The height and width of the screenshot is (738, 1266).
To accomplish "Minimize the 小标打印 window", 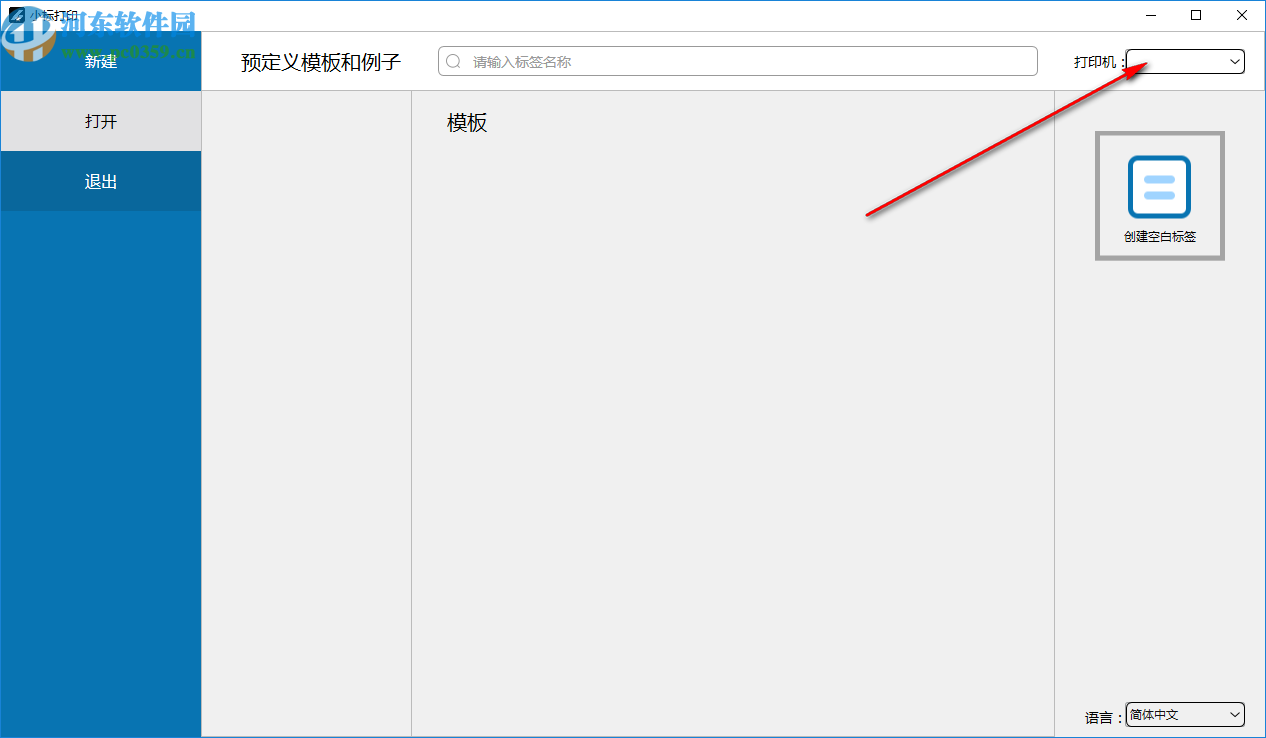I will pos(1151,15).
